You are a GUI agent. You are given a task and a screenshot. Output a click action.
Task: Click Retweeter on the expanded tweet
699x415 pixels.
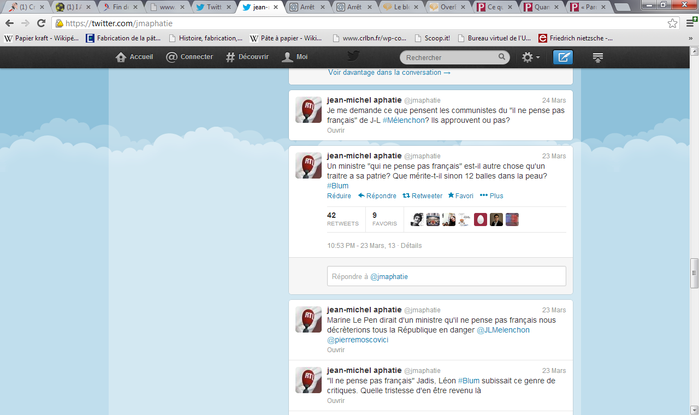click(x=422, y=196)
